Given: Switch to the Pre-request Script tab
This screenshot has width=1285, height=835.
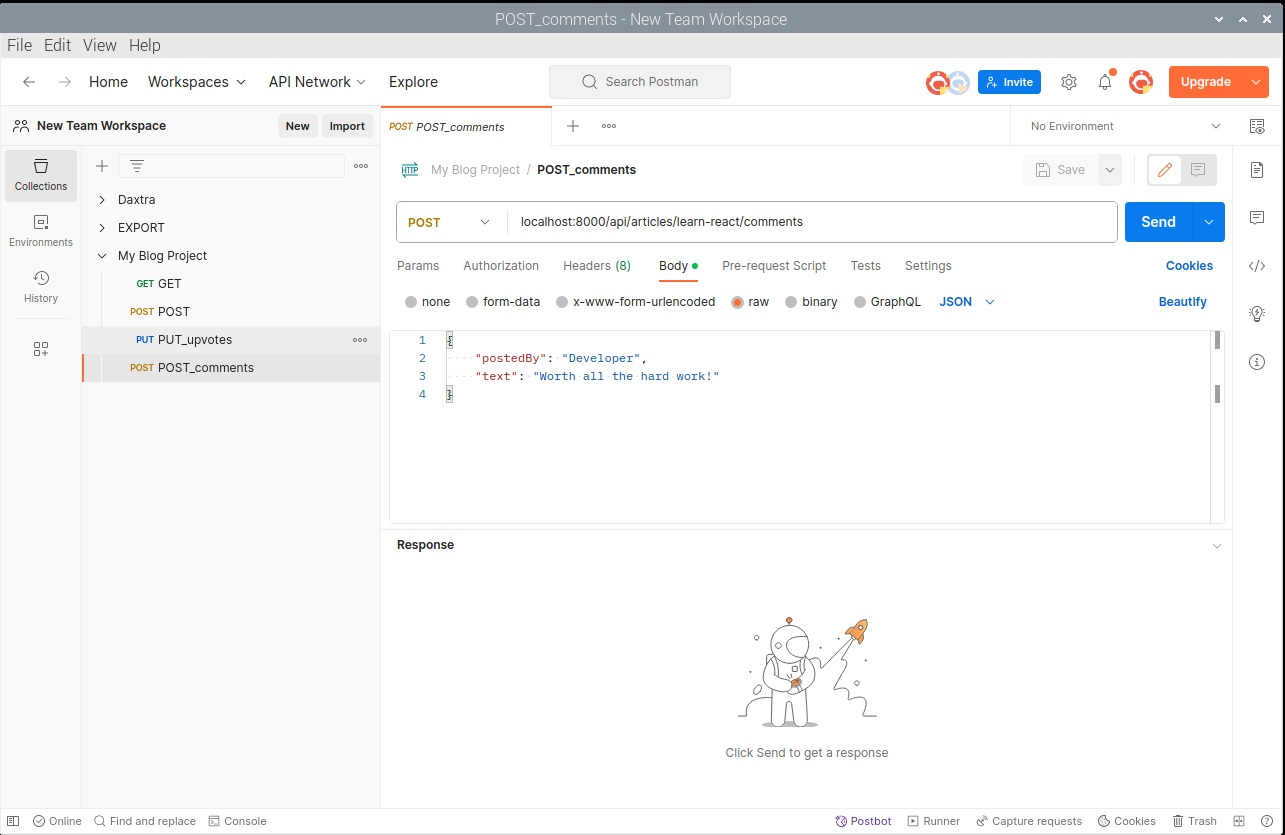Looking at the screenshot, I should pyautogui.click(x=774, y=266).
